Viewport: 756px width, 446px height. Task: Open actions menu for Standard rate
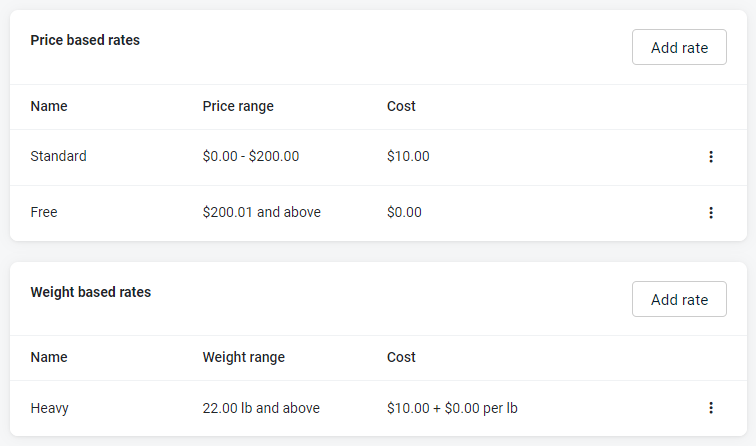click(711, 156)
